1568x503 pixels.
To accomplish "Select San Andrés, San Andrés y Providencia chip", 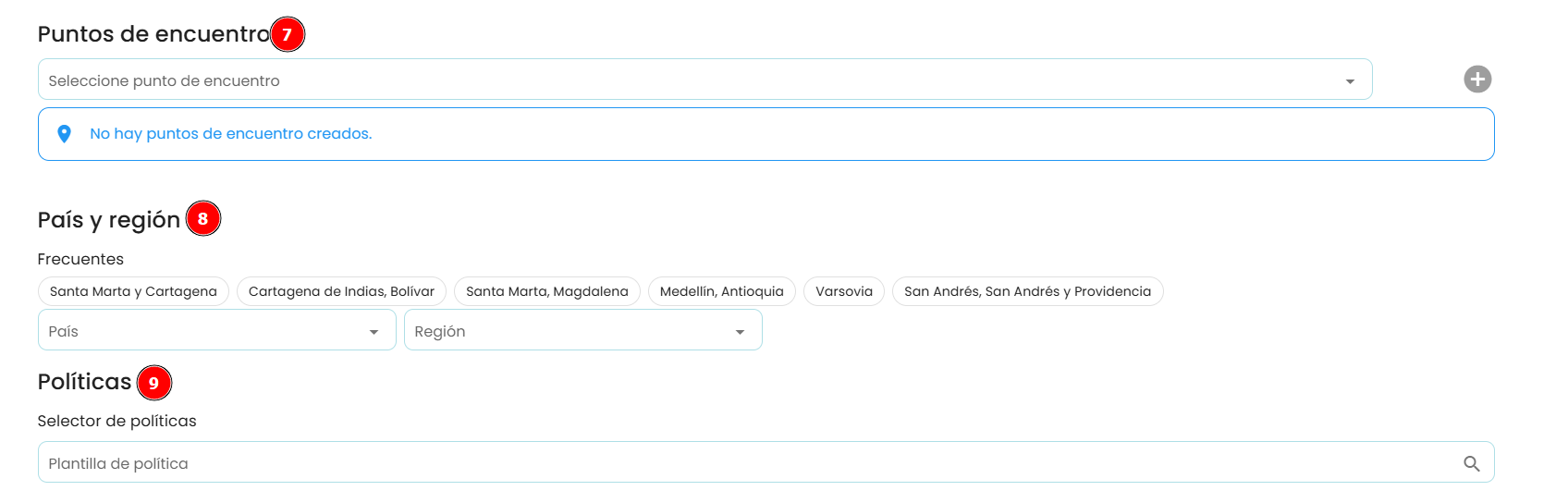I will click(x=1027, y=291).
